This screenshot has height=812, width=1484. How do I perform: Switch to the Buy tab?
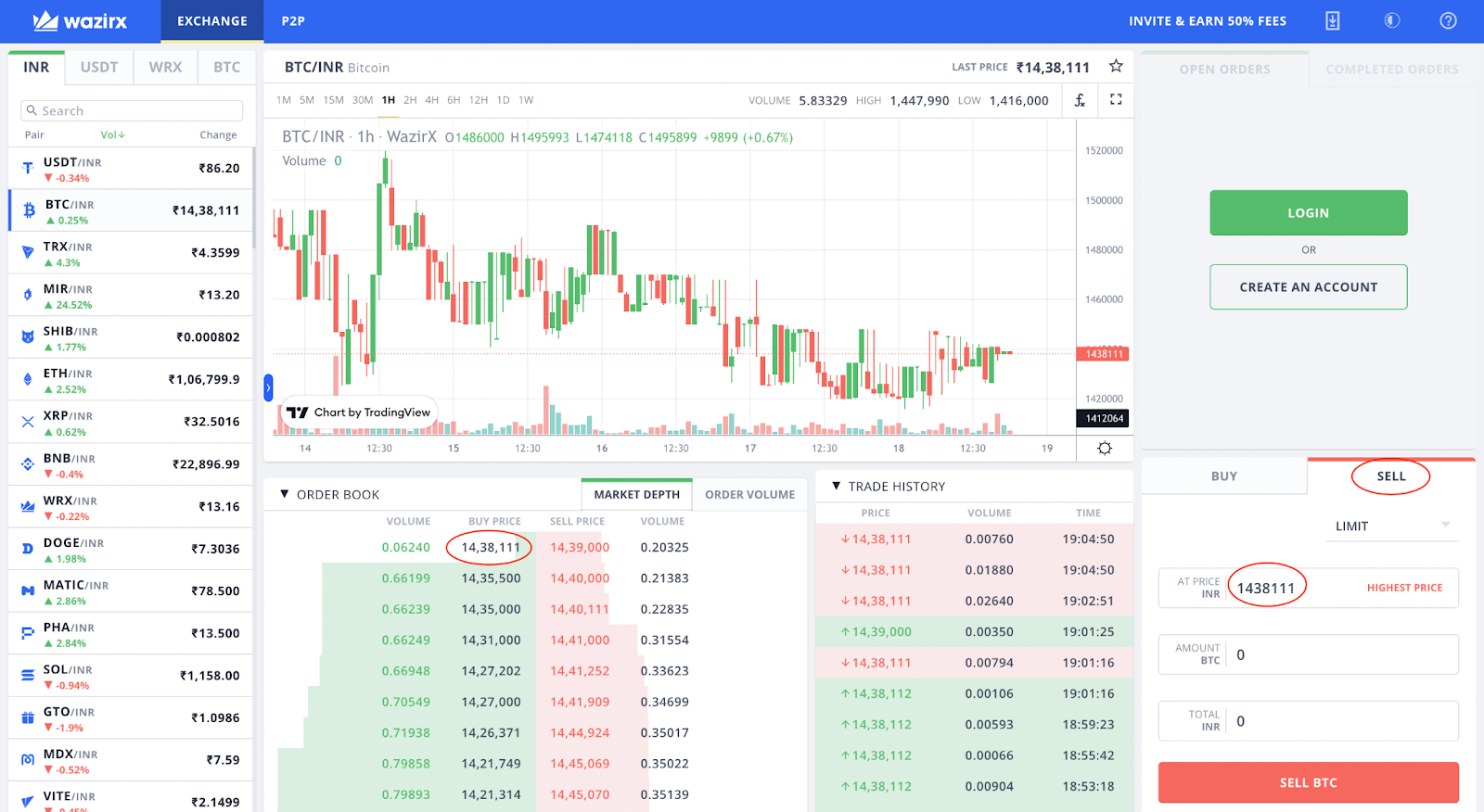1224,476
